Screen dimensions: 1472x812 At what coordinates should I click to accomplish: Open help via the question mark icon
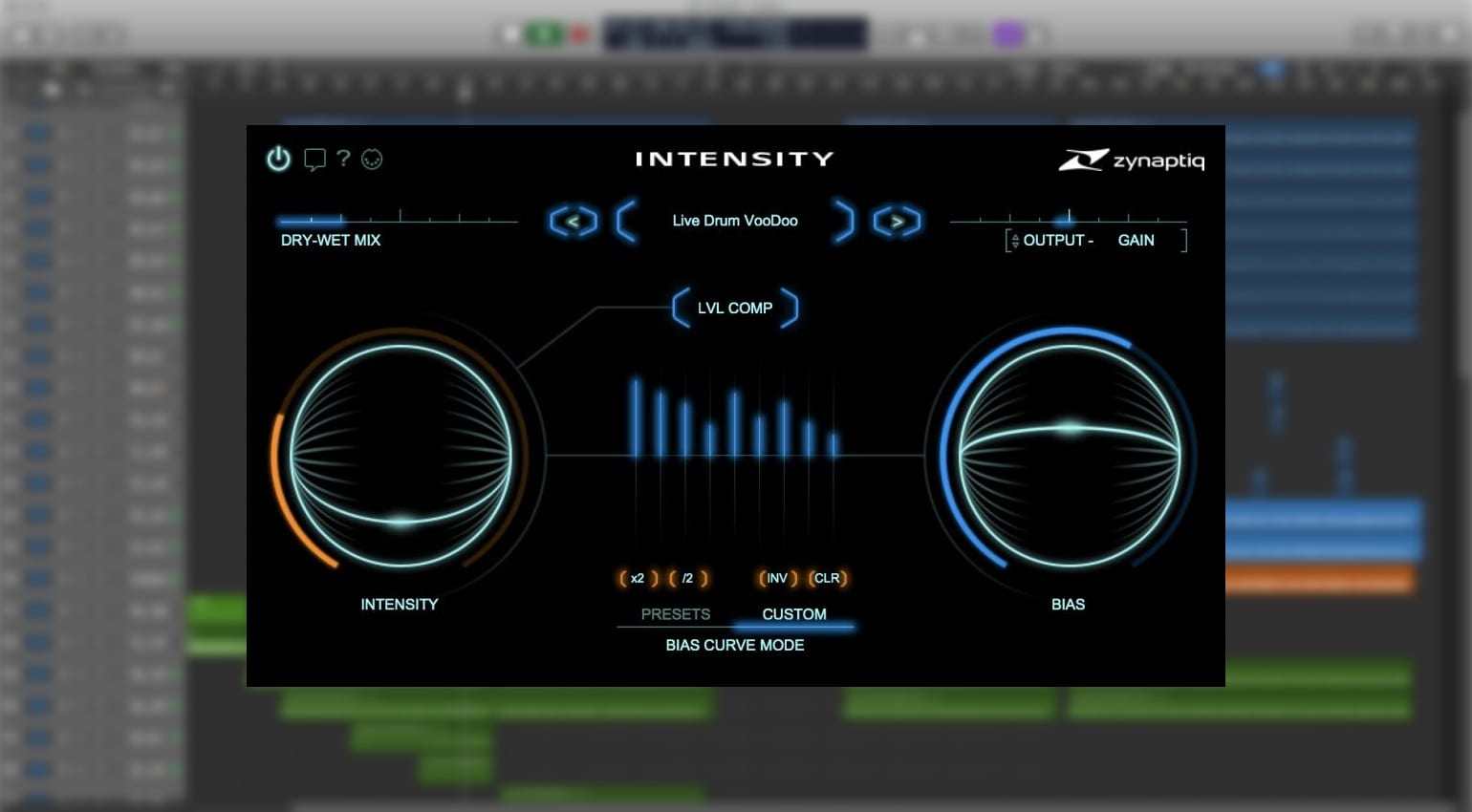pyautogui.click(x=343, y=160)
